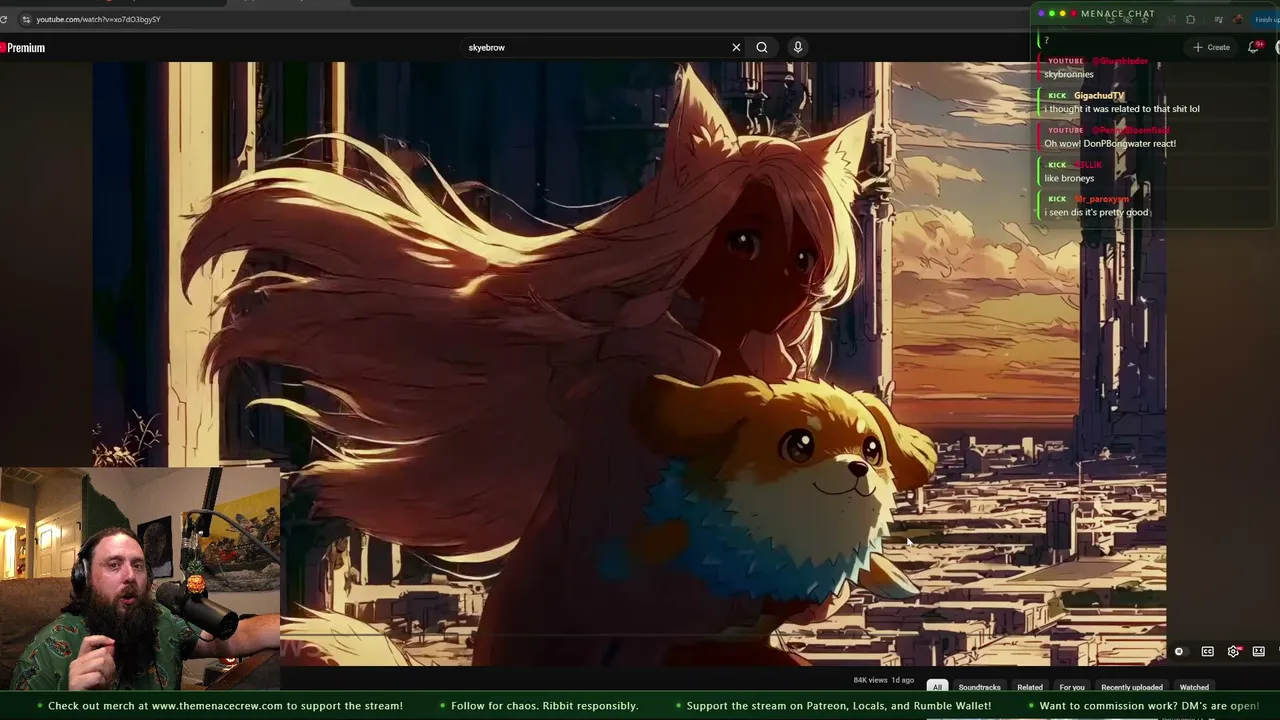Screen dimensions: 1280x720
Task: Select the "Related" filter chip
Action: [x=1030, y=687]
